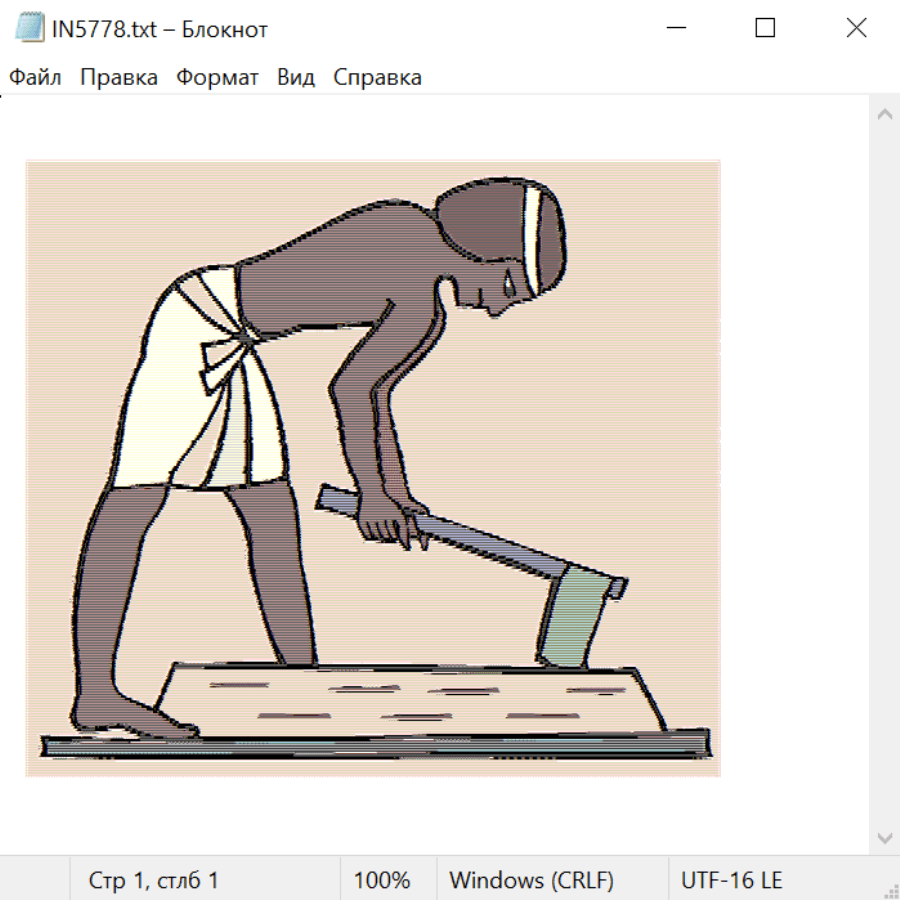Click the Windows (CRLF) status indicator
Image resolution: width=900 pixels, height=900 pixels.
pos(531,881)
